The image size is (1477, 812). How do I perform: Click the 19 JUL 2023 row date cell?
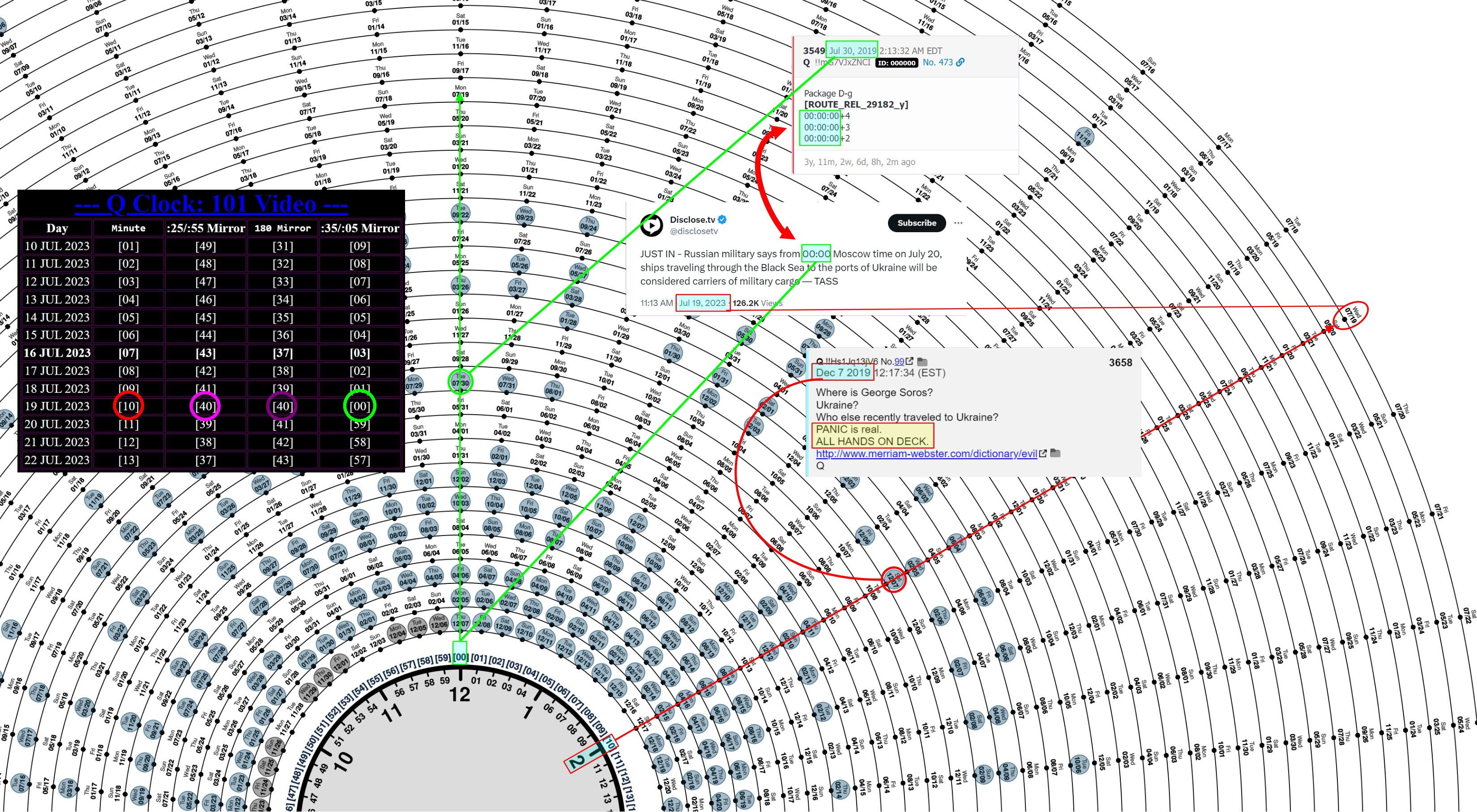point(57,406)
